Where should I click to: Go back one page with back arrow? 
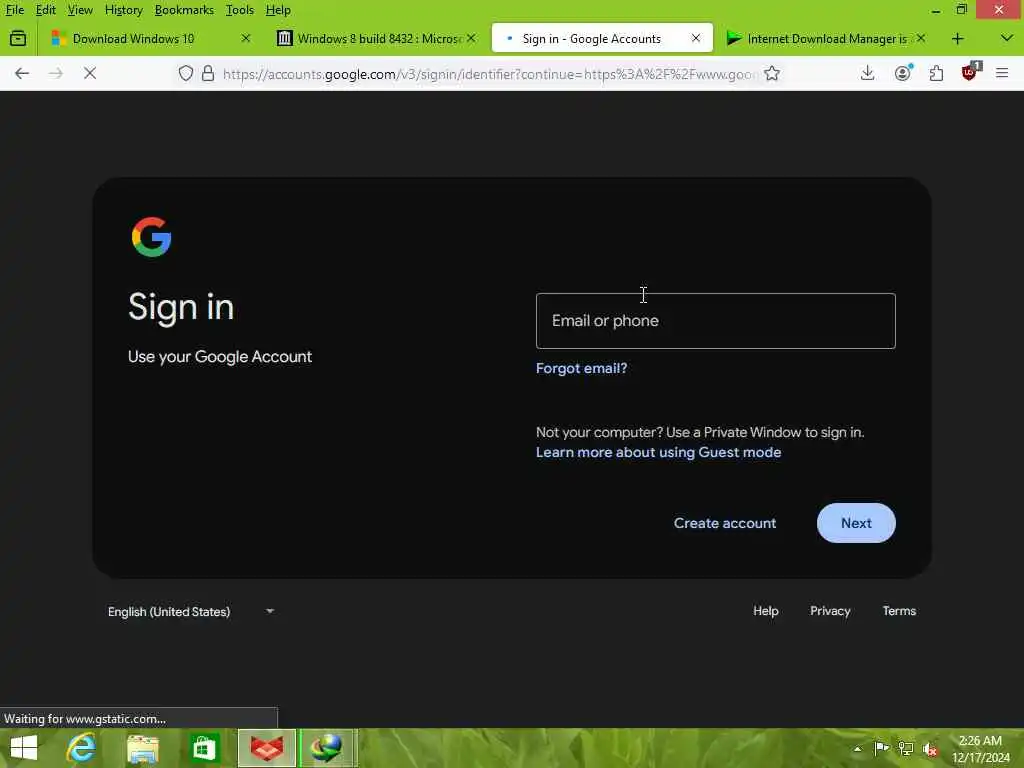pyautogui.click(x=22, y=73)
